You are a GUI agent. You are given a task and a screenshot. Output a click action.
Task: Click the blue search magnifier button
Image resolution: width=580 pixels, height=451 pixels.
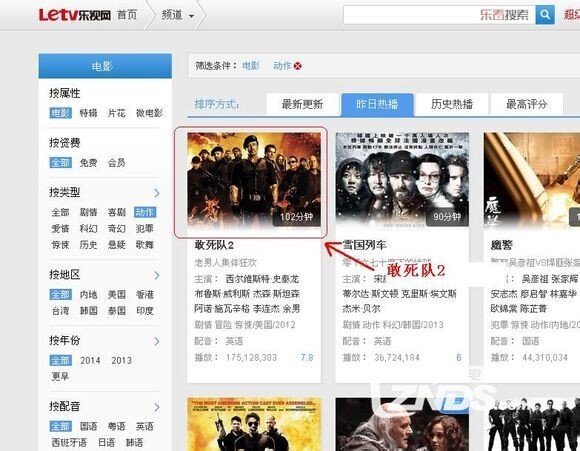(x=545, y=15)
